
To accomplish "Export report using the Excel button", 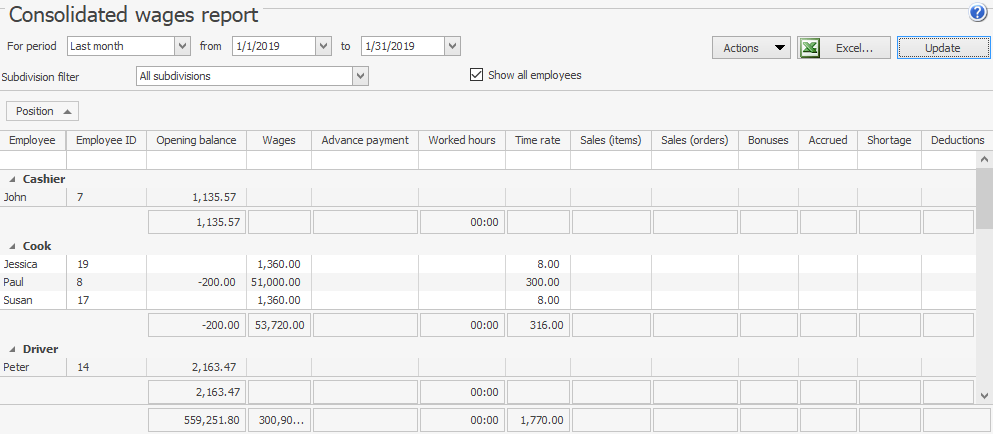I will pyautogui.click(x=843, y=48).
